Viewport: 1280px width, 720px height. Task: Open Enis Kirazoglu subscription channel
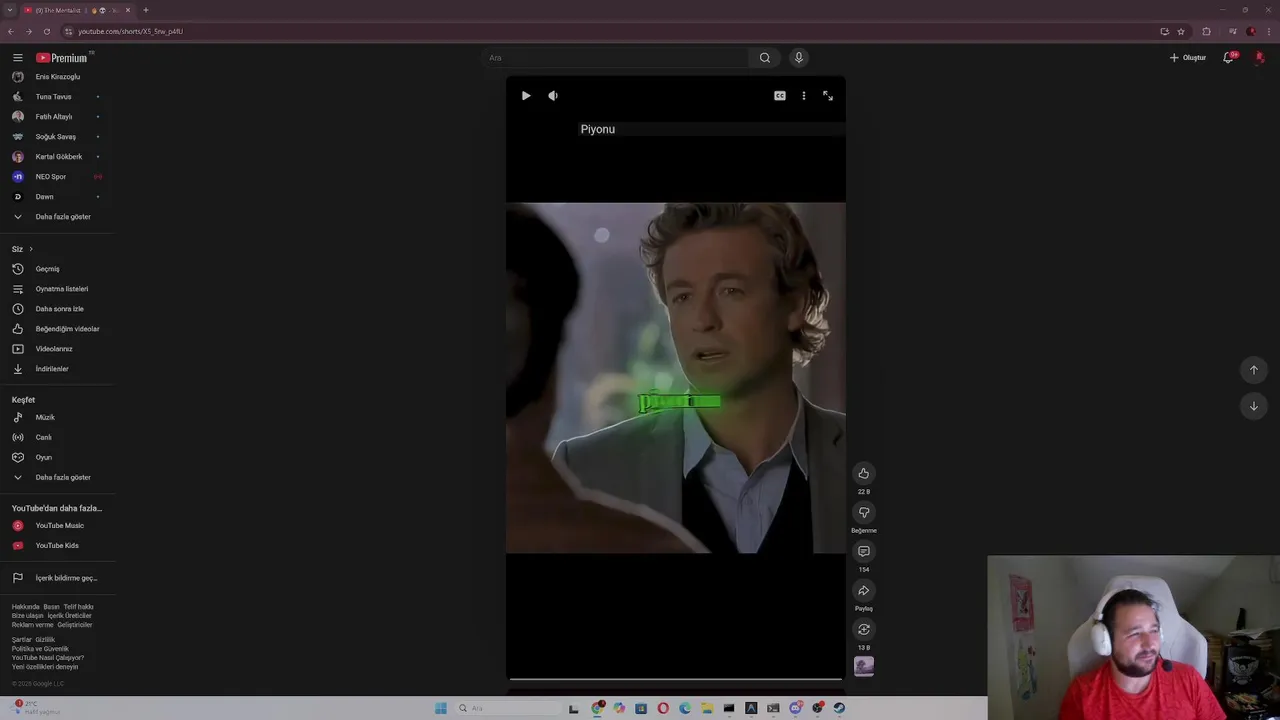click(57, 77)
